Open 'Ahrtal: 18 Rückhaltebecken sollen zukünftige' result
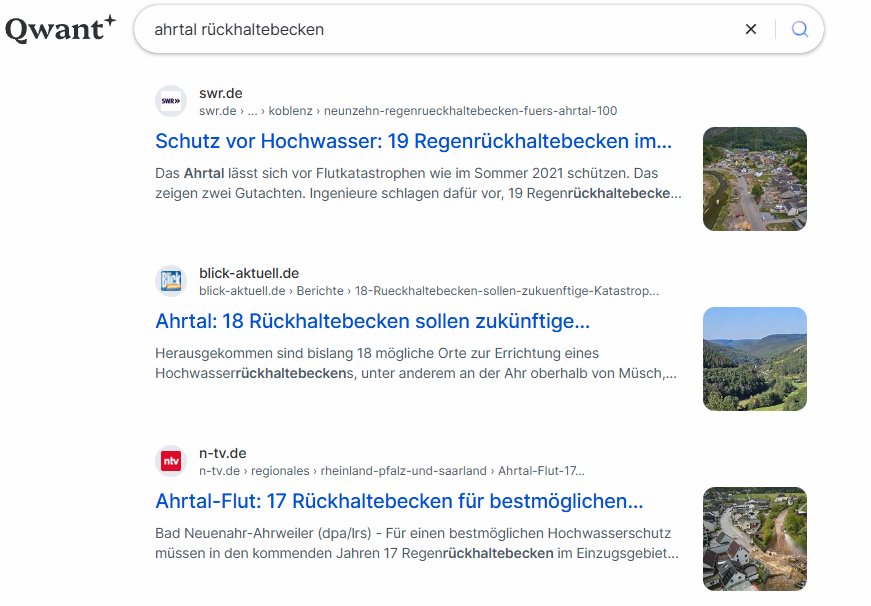Viewport: 871px width, 606px height. 372,321
